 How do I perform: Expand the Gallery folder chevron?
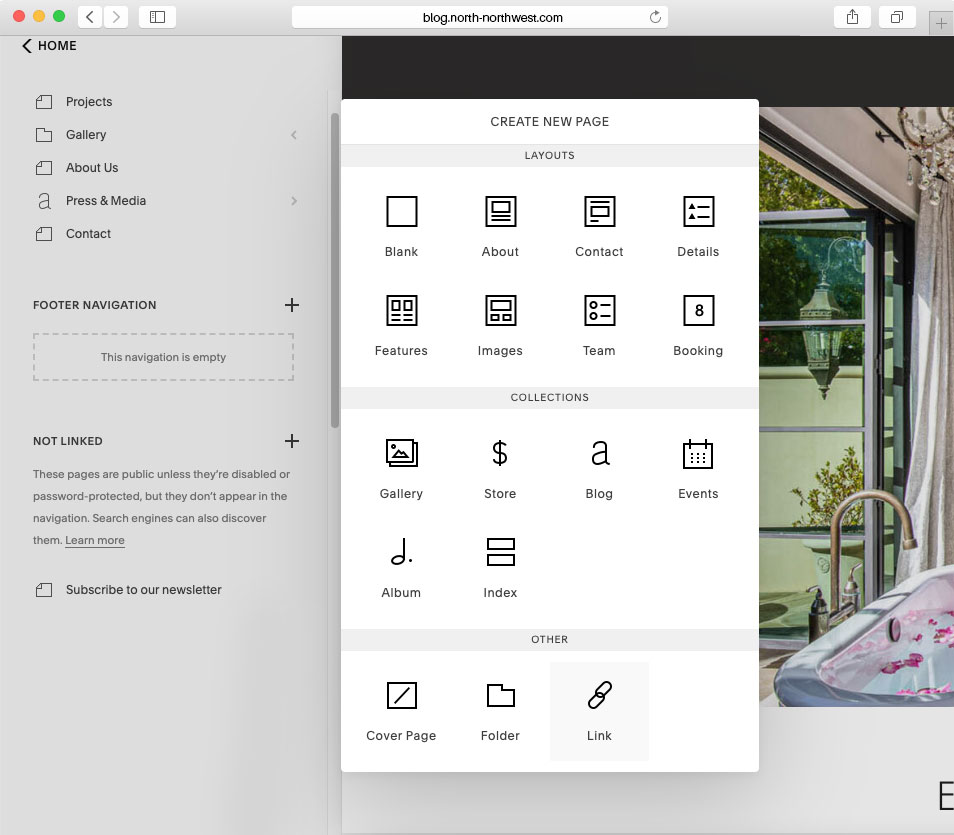(294, 135)
